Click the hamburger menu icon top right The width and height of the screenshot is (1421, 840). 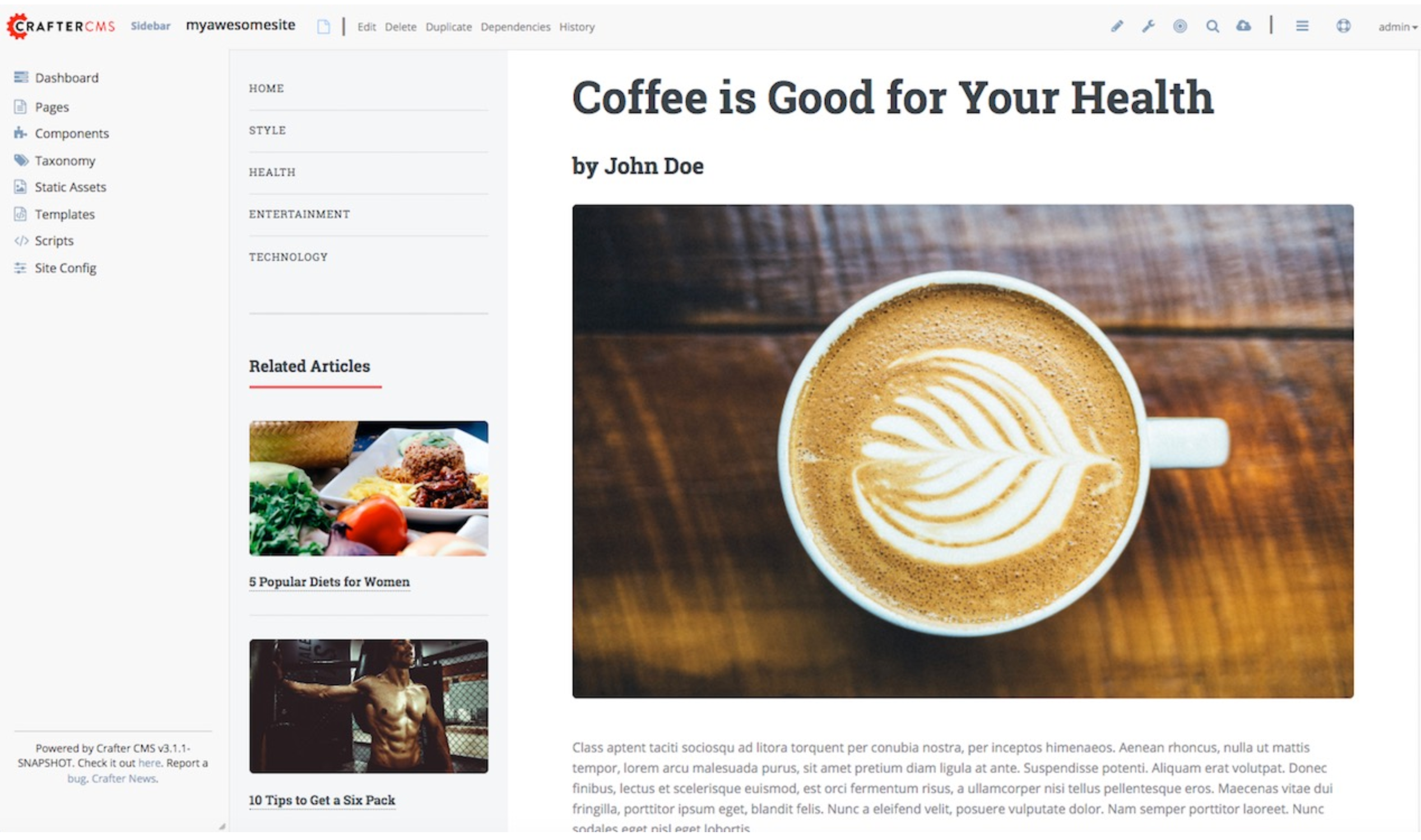click(1303, 27)
